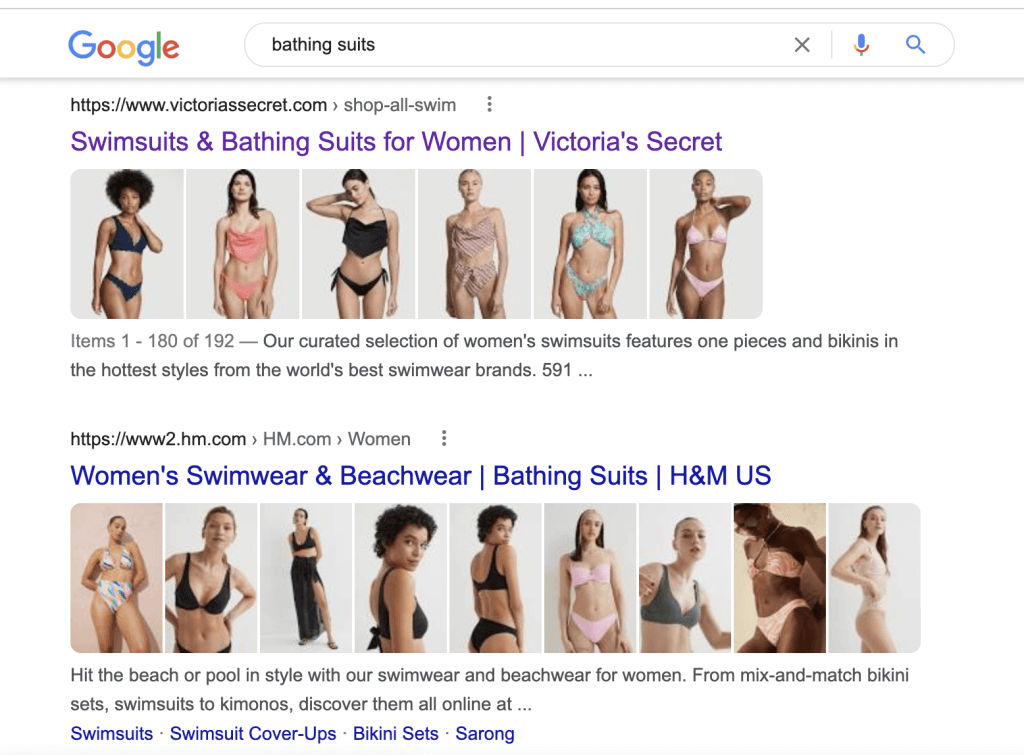
Task: Open the three-dot menu beside victoriassecret.com result
Action: [x=489, y=104]
